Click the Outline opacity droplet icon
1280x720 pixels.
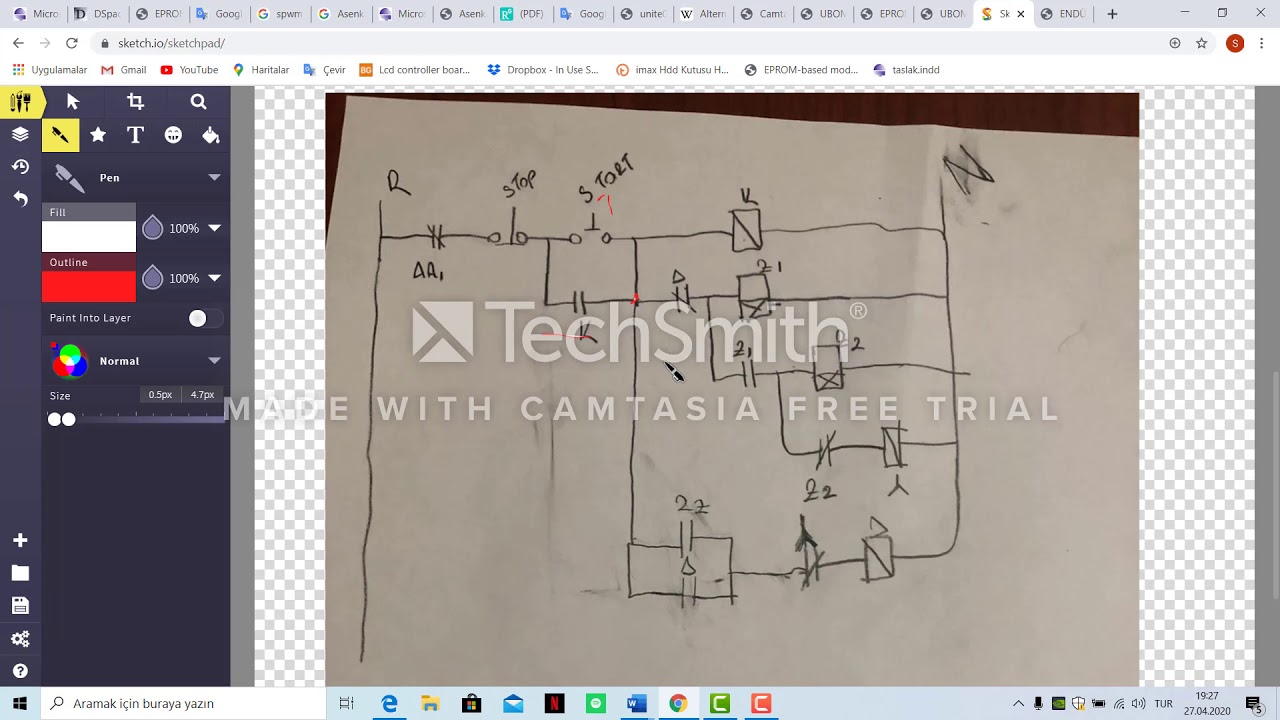point(152,278)
